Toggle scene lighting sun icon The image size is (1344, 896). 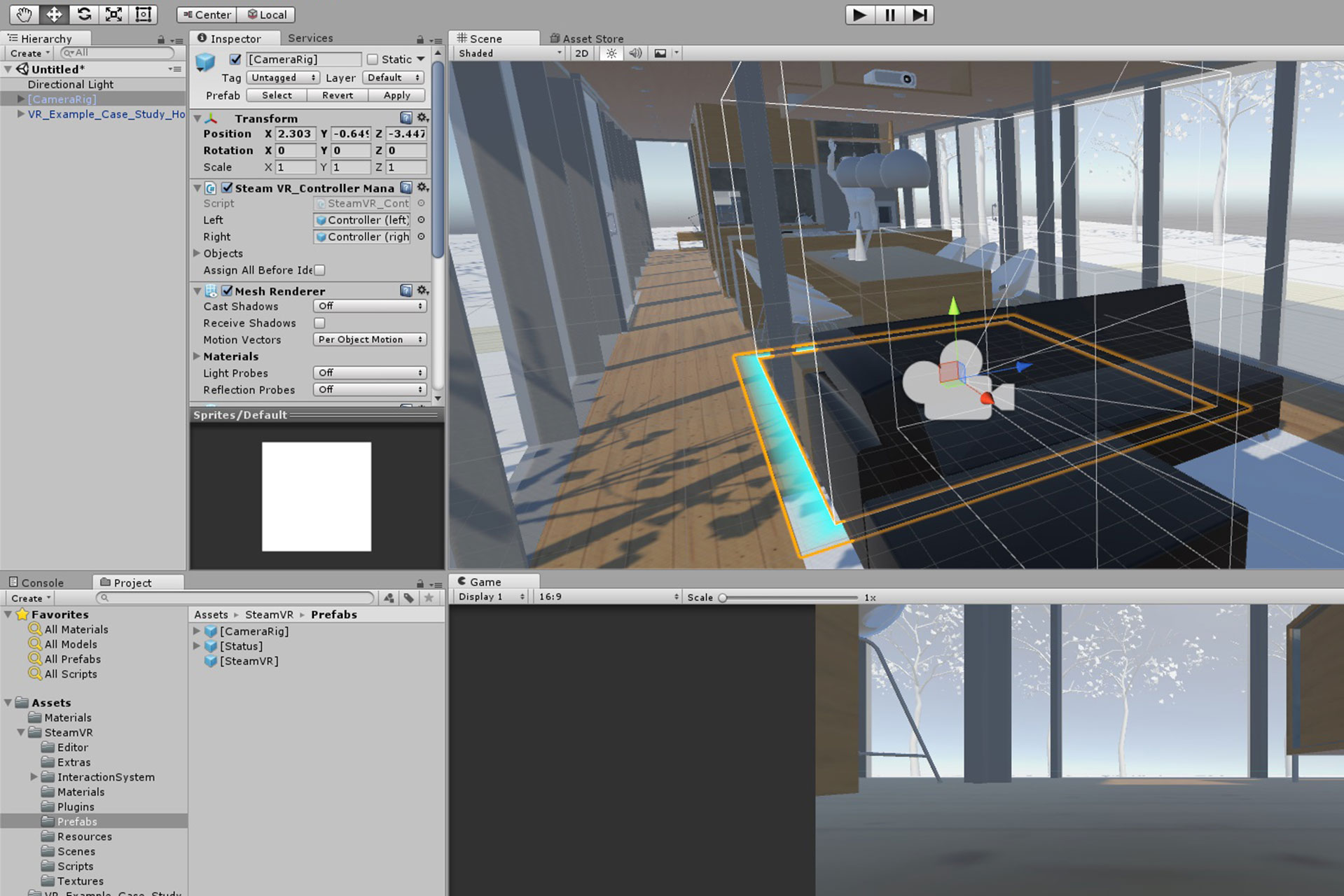point(611,53)
